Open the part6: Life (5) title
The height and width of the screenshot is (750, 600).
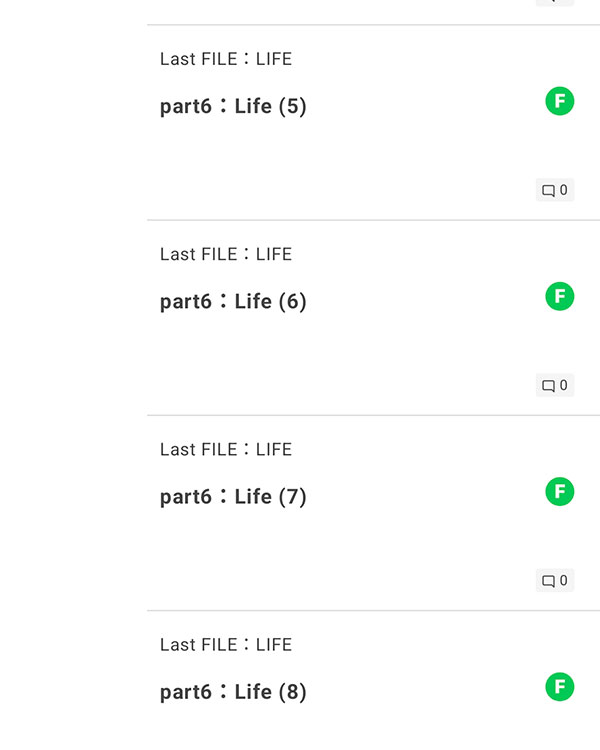click(233, 106)
